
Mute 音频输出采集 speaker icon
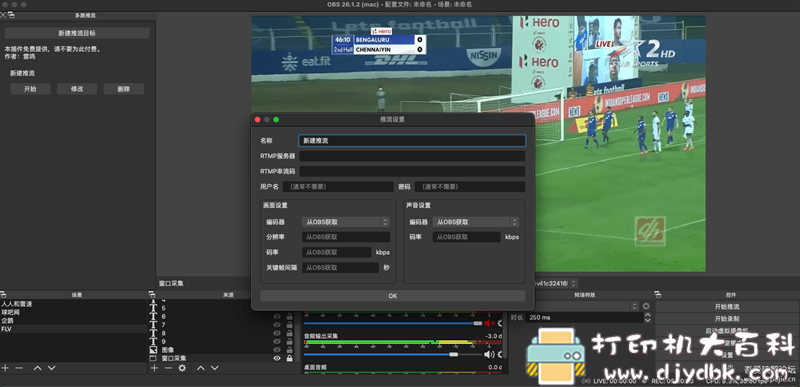point(489,354)
